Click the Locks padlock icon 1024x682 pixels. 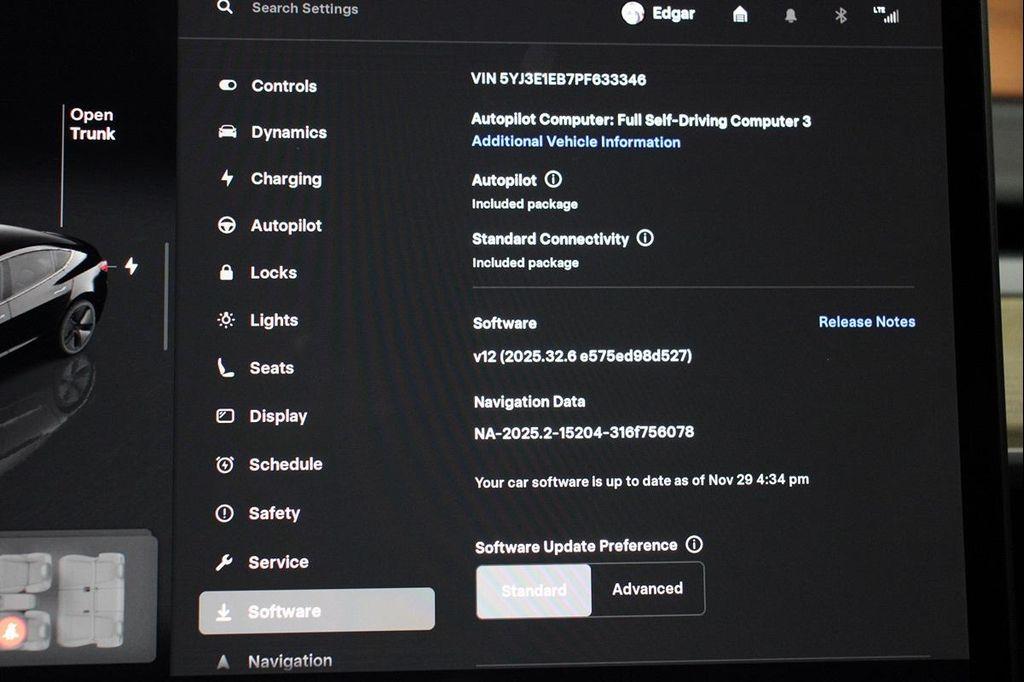(x=226, y=273)
